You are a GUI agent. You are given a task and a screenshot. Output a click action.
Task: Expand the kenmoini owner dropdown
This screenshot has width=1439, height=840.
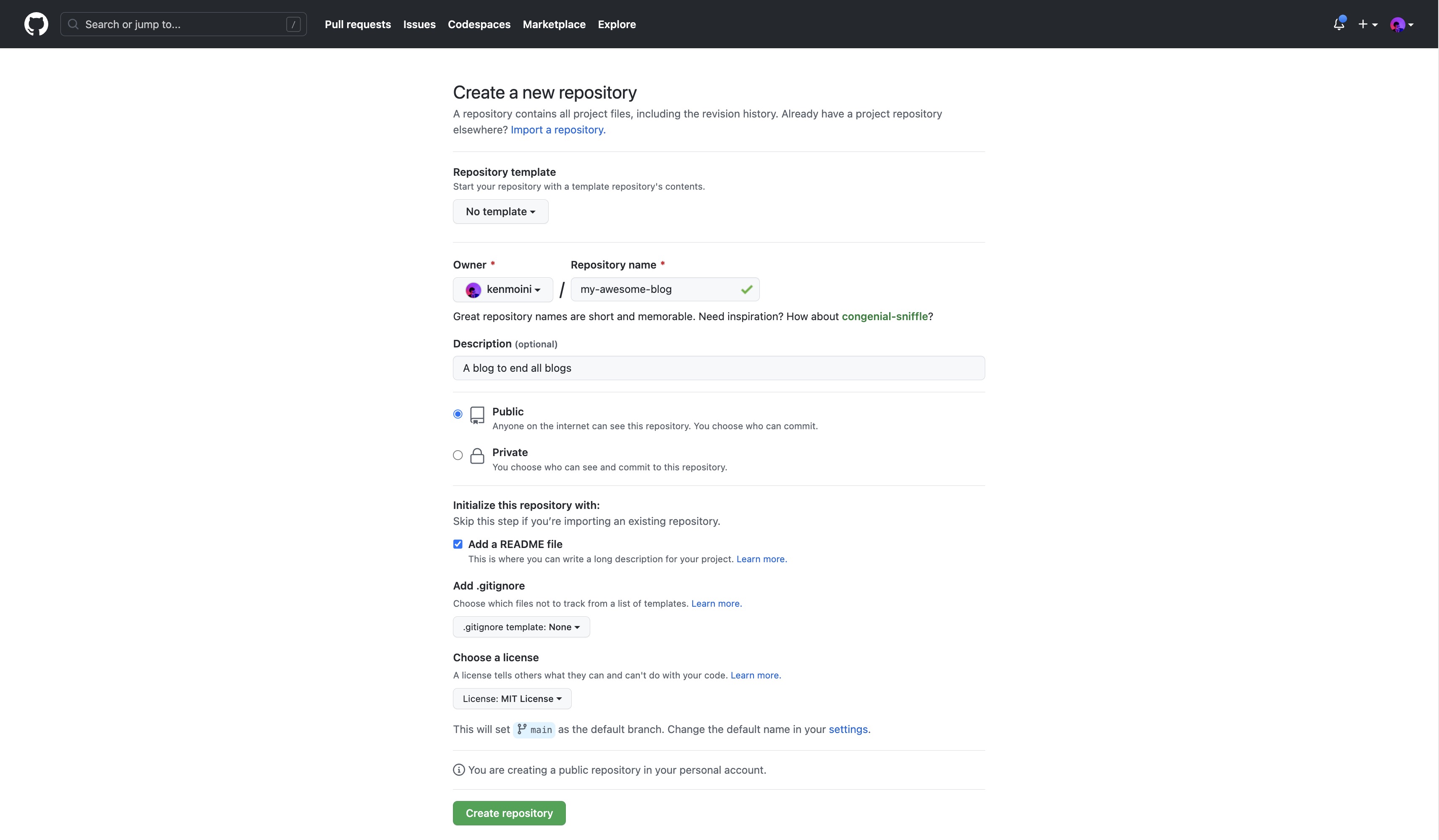(x=502, y=290)
